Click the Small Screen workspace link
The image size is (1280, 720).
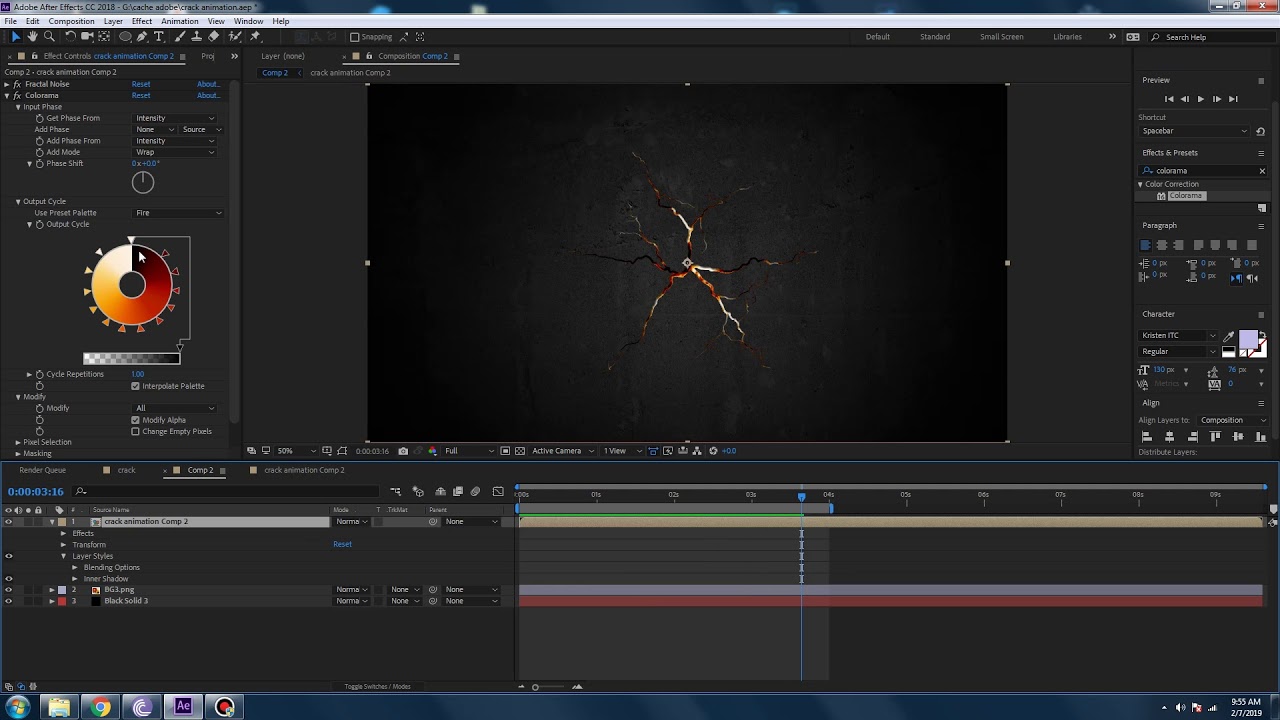(1001, 37)
